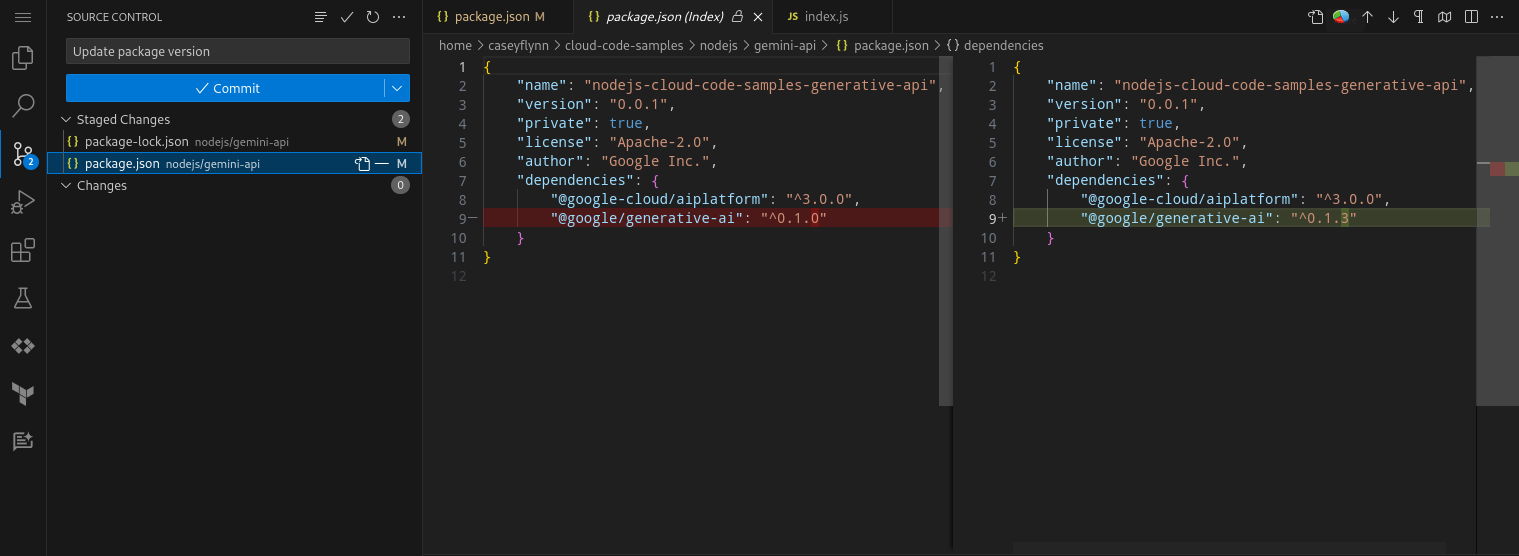Click the Staged Changes count badge '2'
Image resolution: width=1519 pixels, height=556 pixels.
[400, 119]
